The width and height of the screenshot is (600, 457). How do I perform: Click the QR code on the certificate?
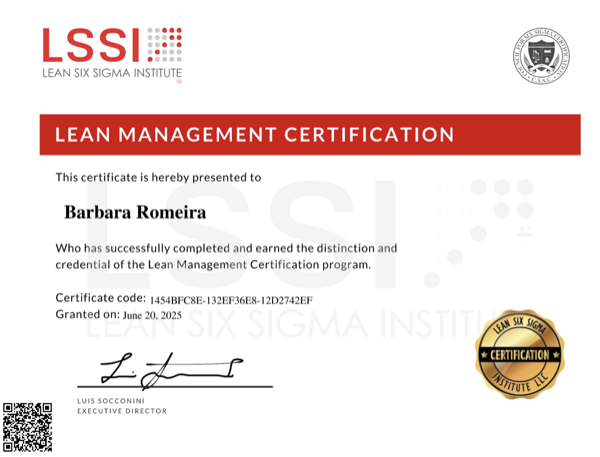(x=28, y=427)
